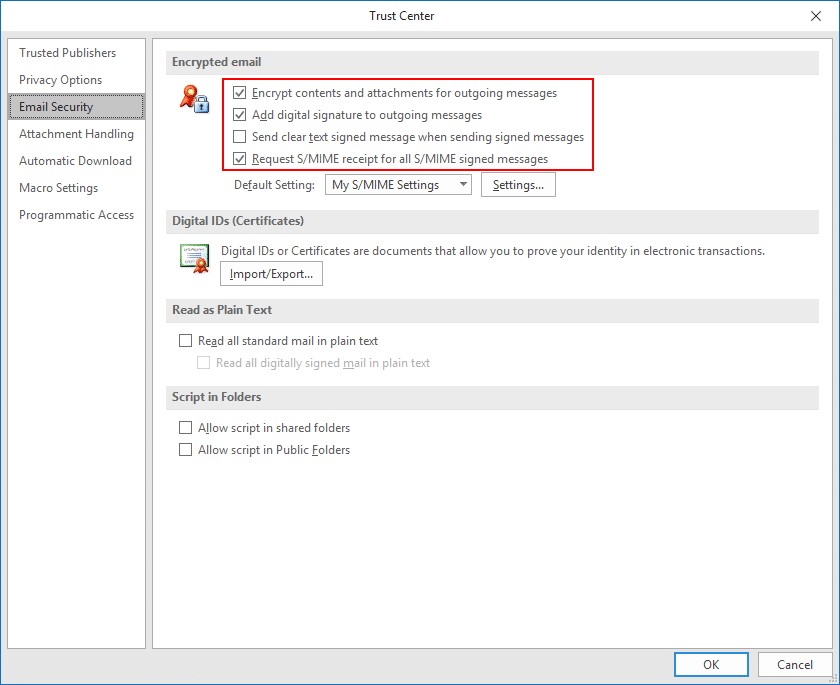Viewport: 840px width, 685px height.
Task: Enable encrypt contents and attachments checkbox
Action: point(239,93)
